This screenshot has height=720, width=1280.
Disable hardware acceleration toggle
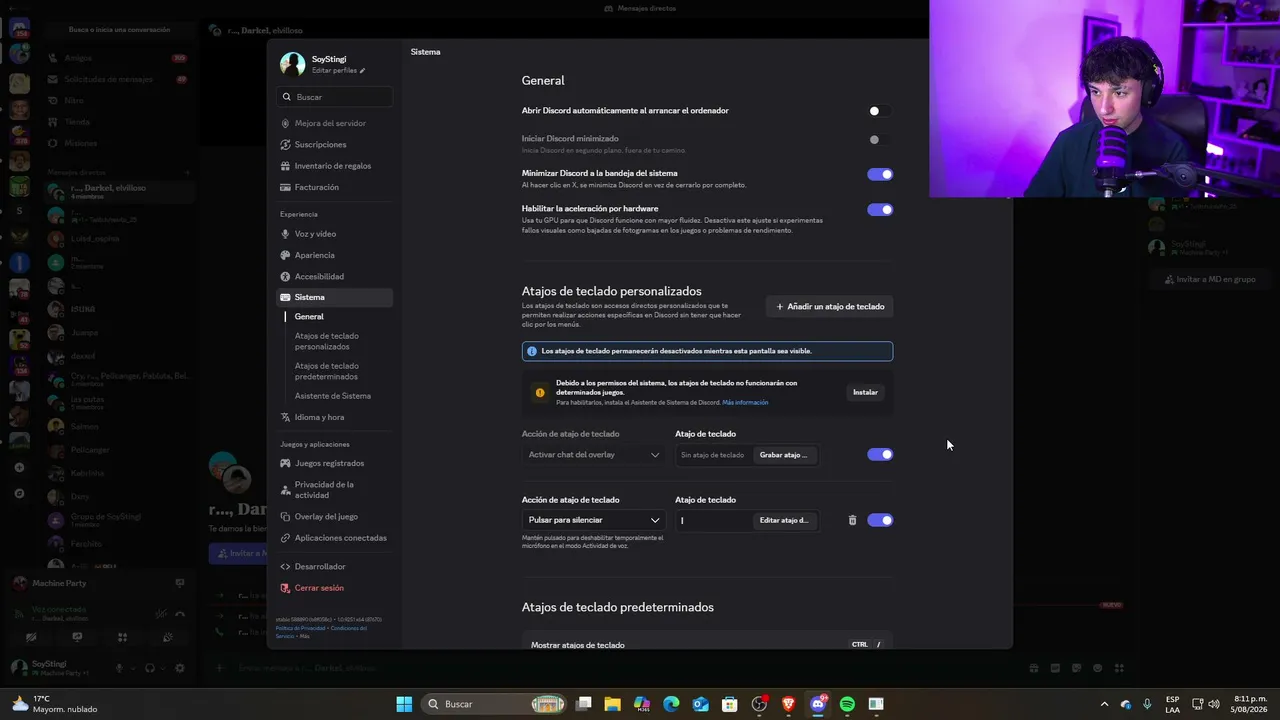point(880,210)
